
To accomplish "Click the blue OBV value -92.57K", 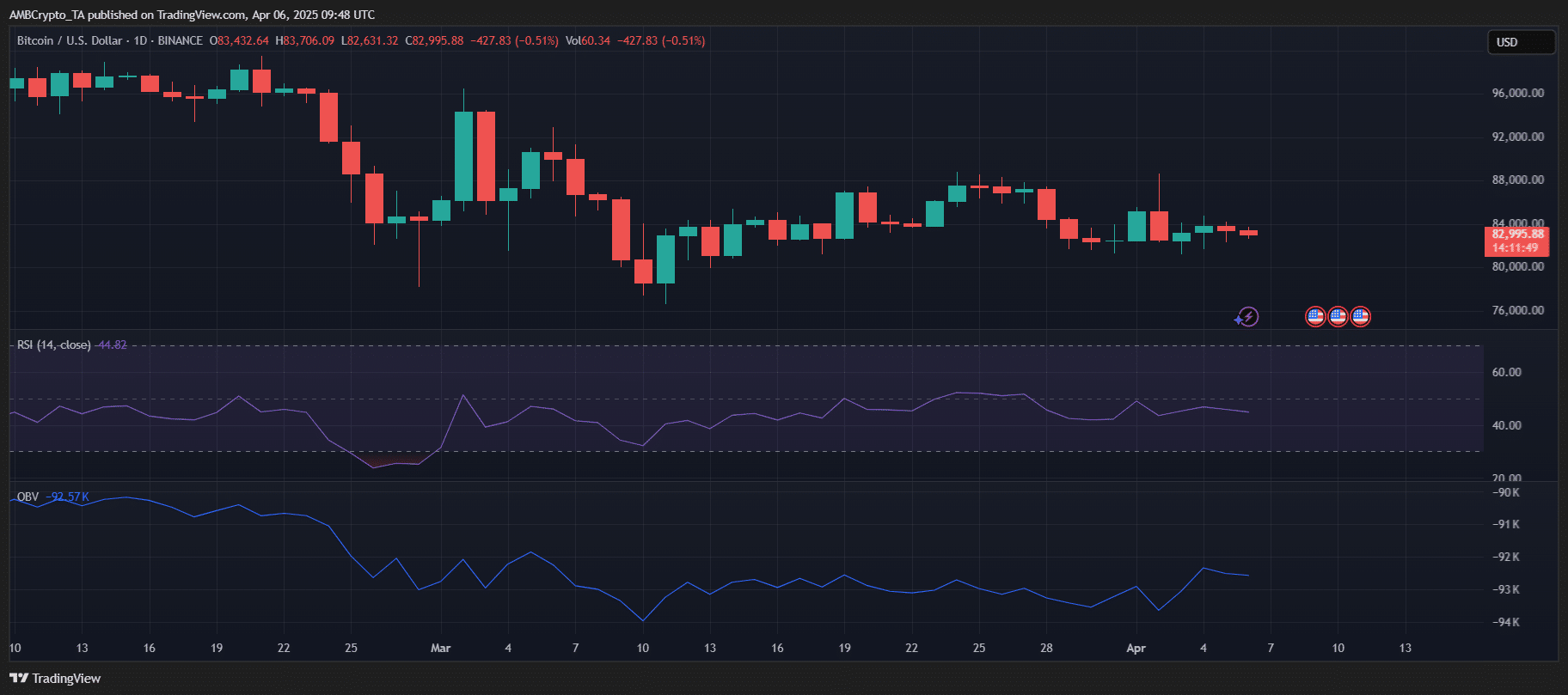I will pyautogui.click(x=68, y=497).
